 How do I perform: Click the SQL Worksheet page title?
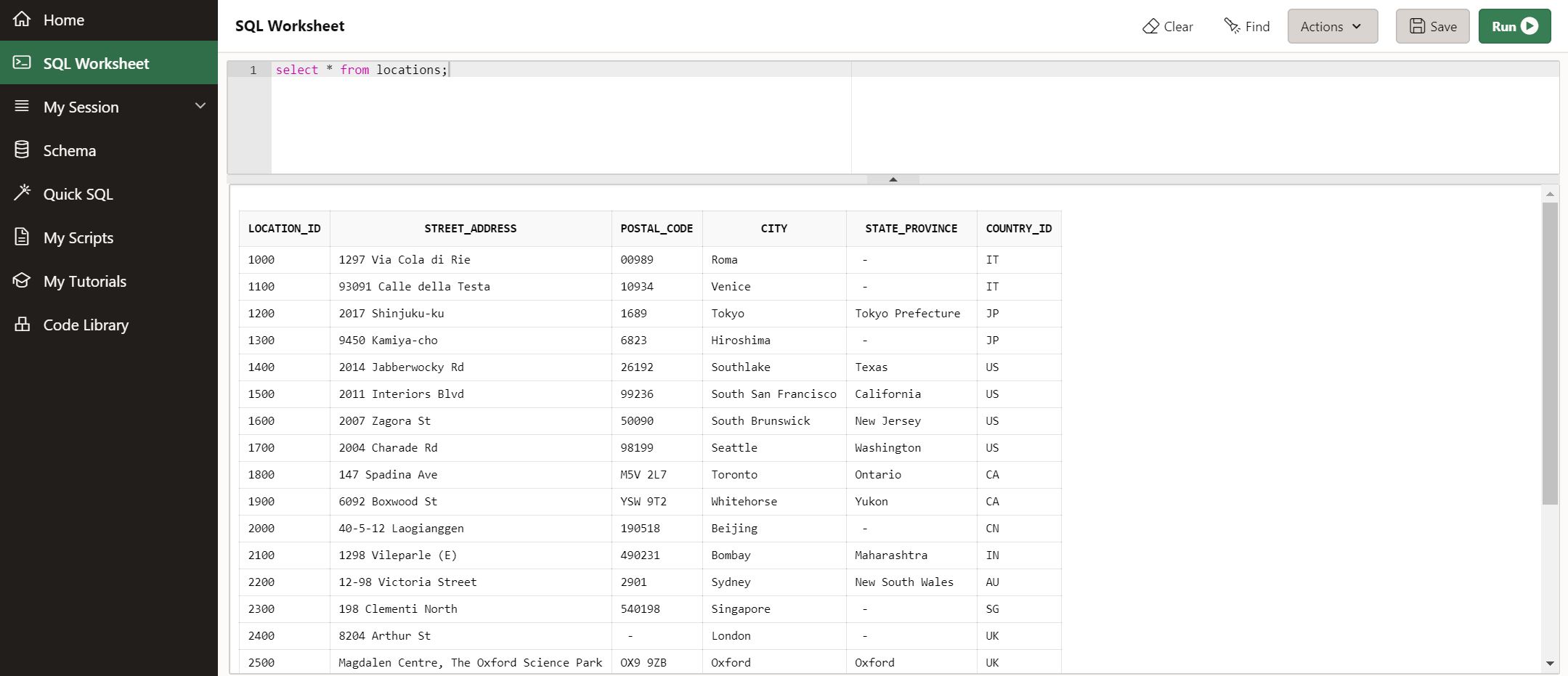pyautogui.click(x=290, y=26)
